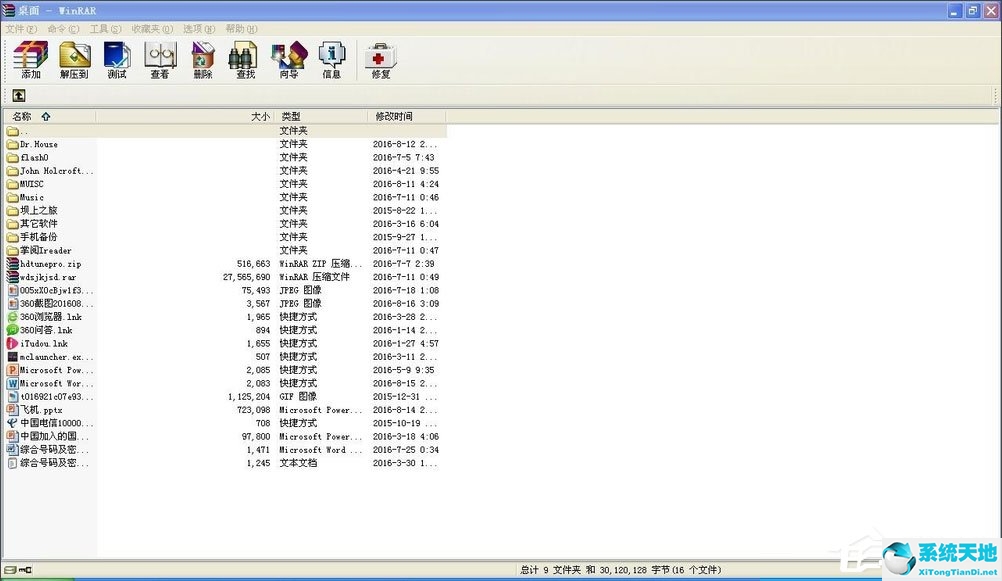
Task: Show archive 信息 (Info) icon
Action: [332, 59]
